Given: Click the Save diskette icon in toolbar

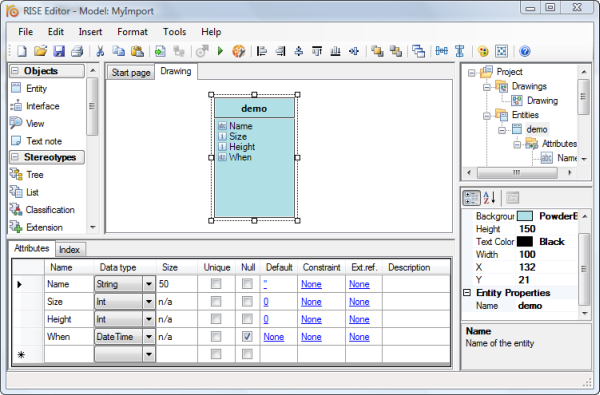Looking at the screenshot, I should click(x=59, y=51).
